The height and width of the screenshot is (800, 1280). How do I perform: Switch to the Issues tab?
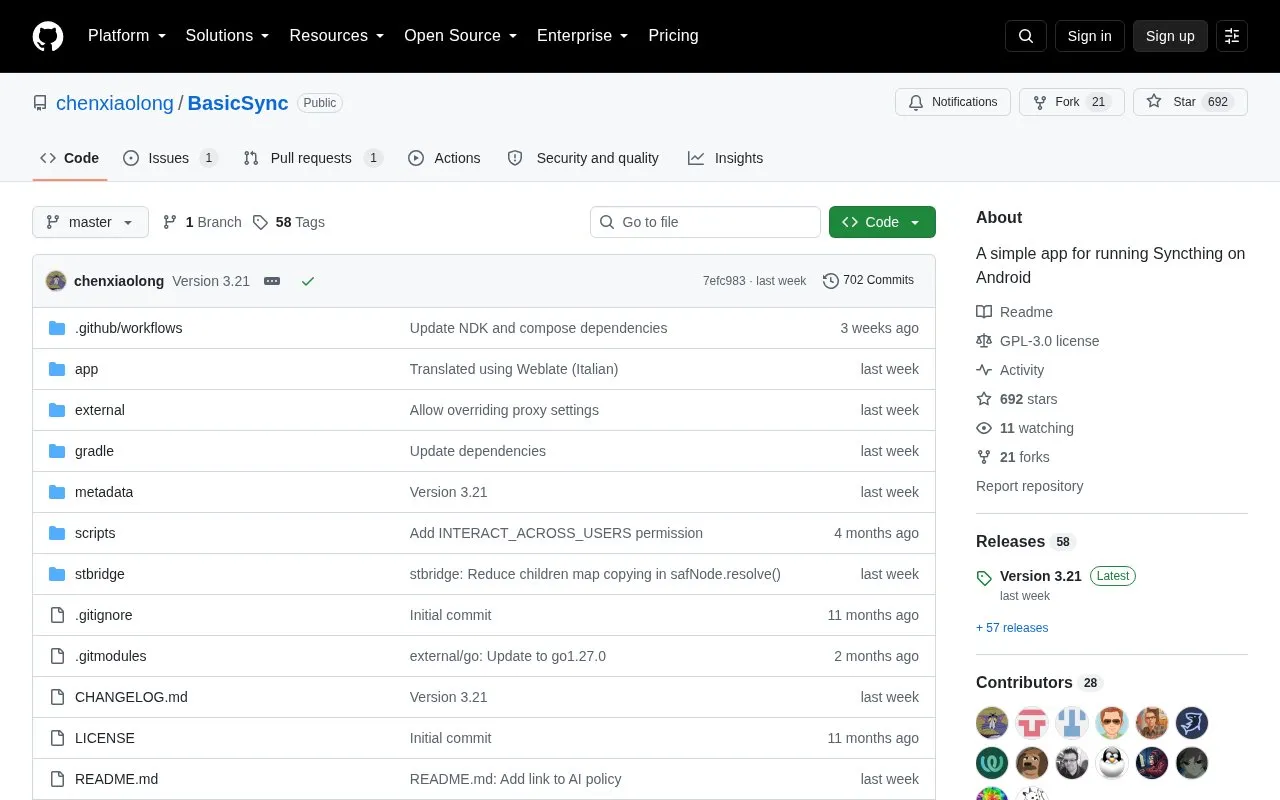pos(170,158)
